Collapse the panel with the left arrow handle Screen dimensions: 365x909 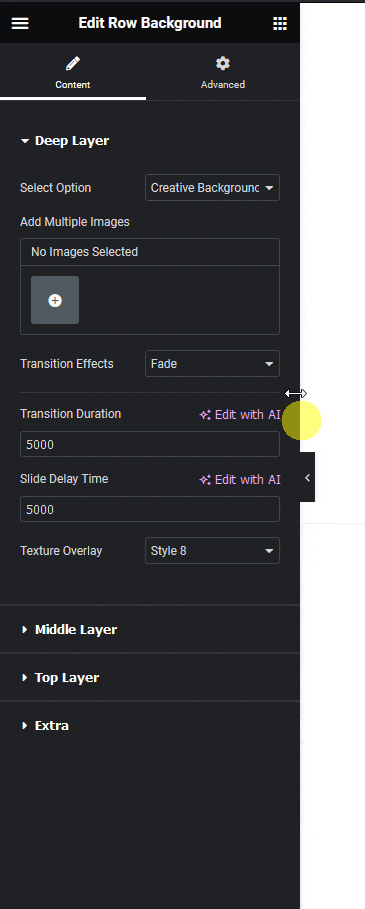(307, 478)
